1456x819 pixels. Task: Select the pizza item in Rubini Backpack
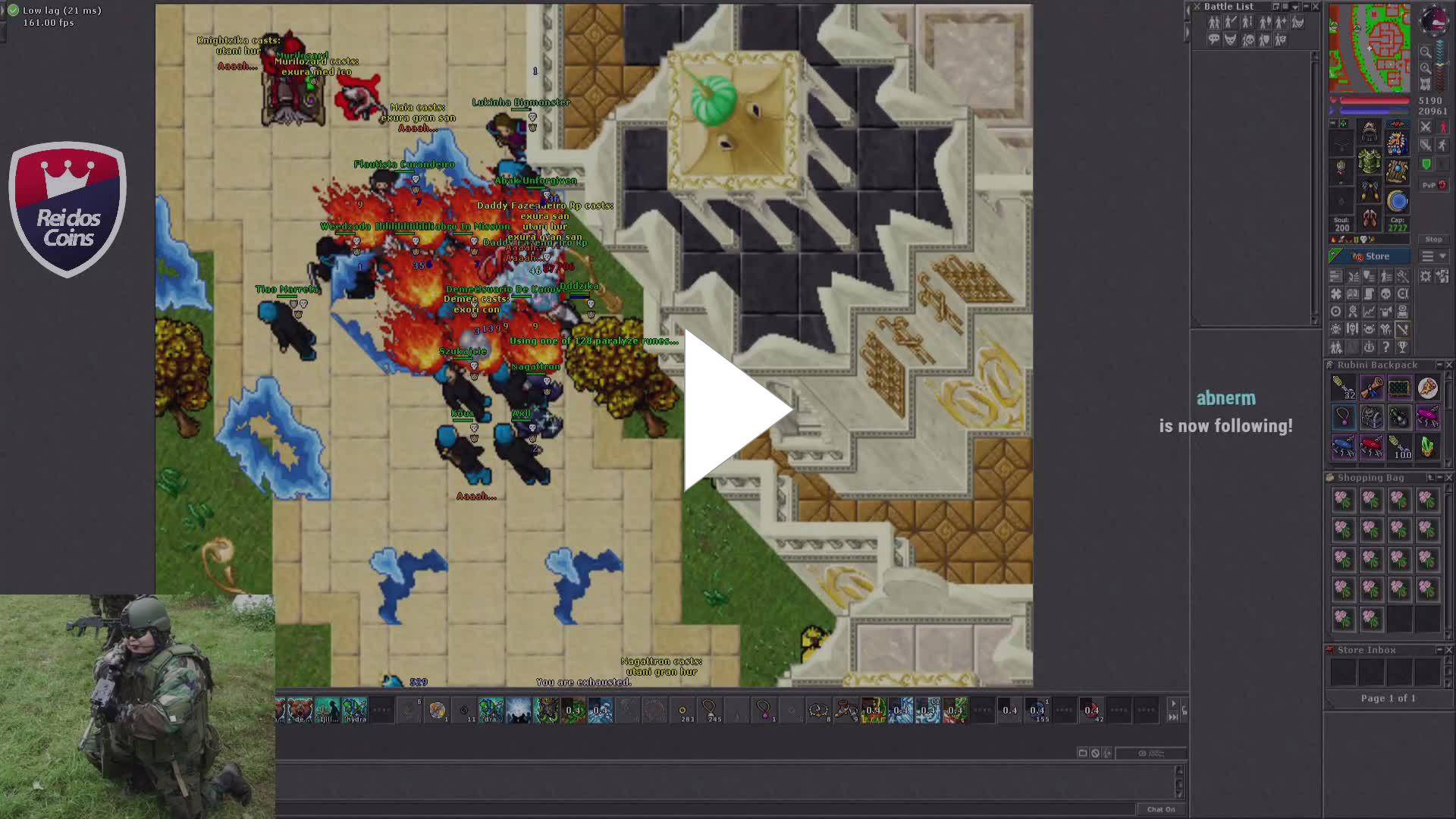tap(1427, 388)
